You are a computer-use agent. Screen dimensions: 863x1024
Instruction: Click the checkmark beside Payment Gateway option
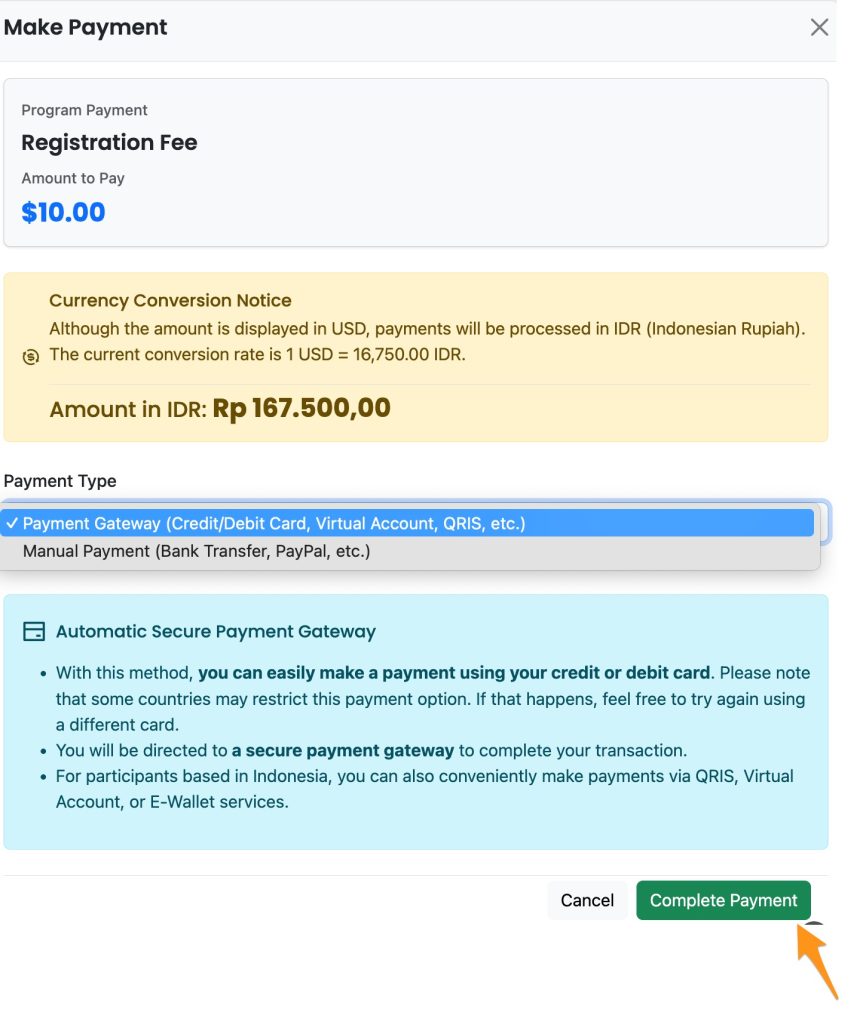click(x=12, y=523)
